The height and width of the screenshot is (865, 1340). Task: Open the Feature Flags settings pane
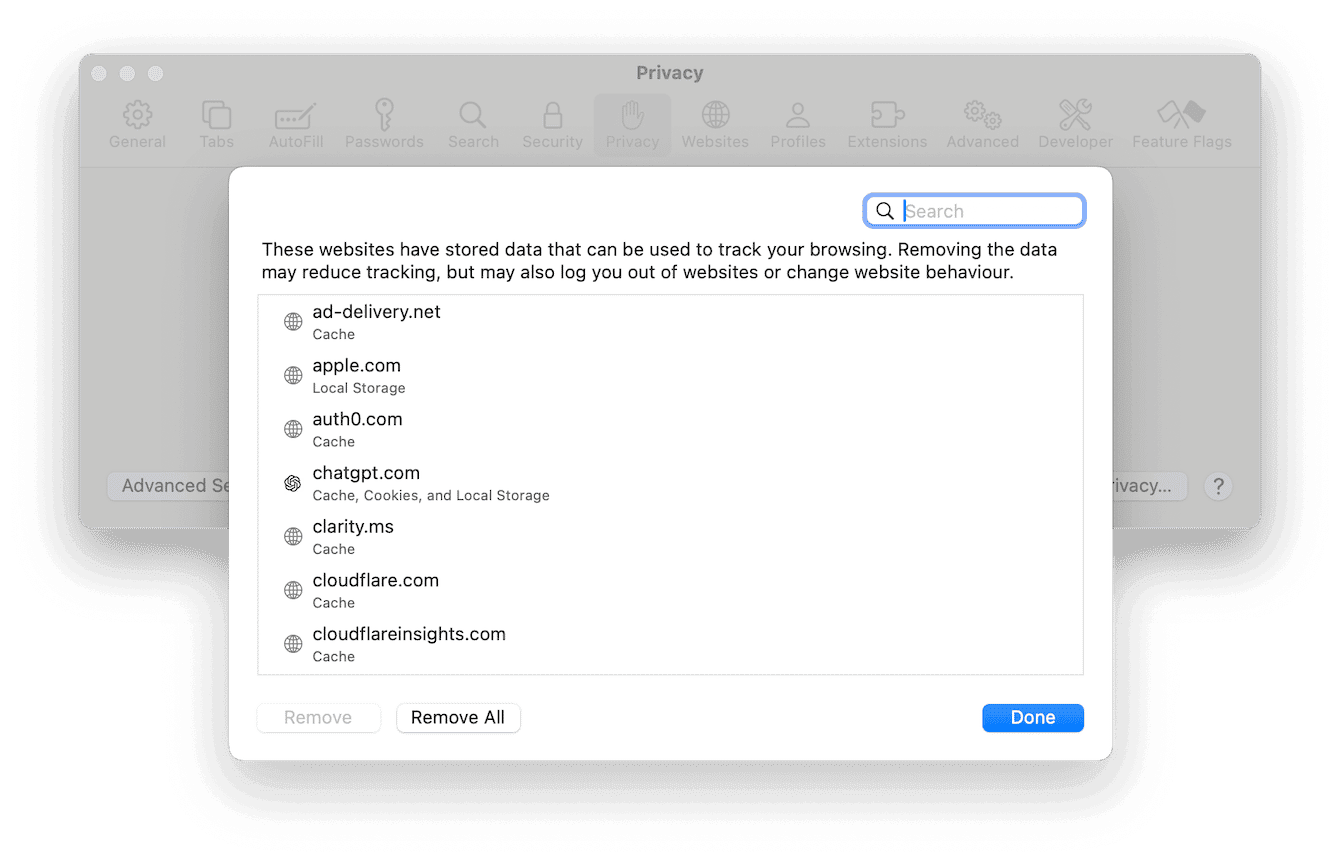click(1181, 124)
